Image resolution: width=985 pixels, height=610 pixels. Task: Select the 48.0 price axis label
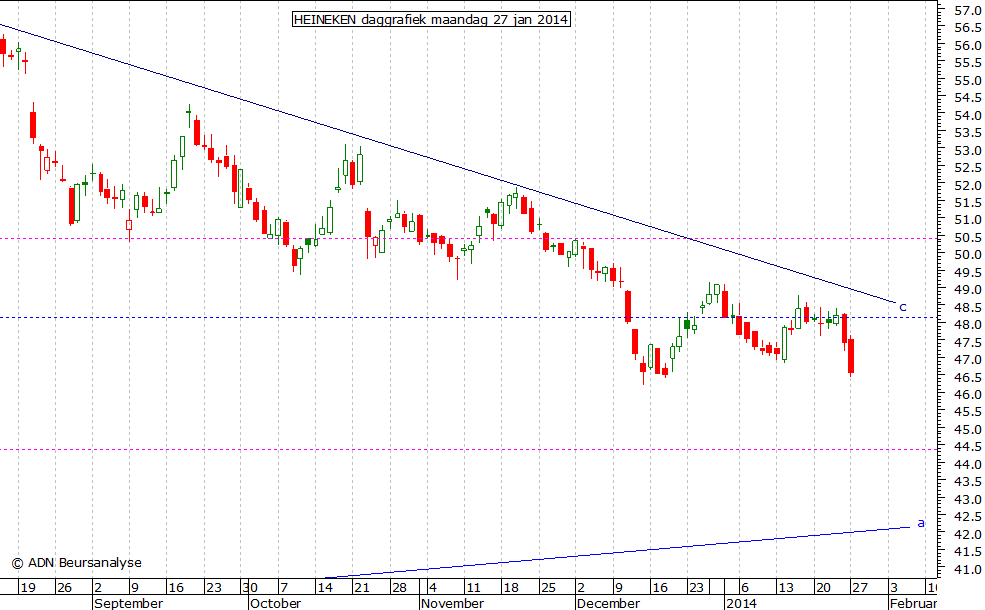tap(968, 325)
